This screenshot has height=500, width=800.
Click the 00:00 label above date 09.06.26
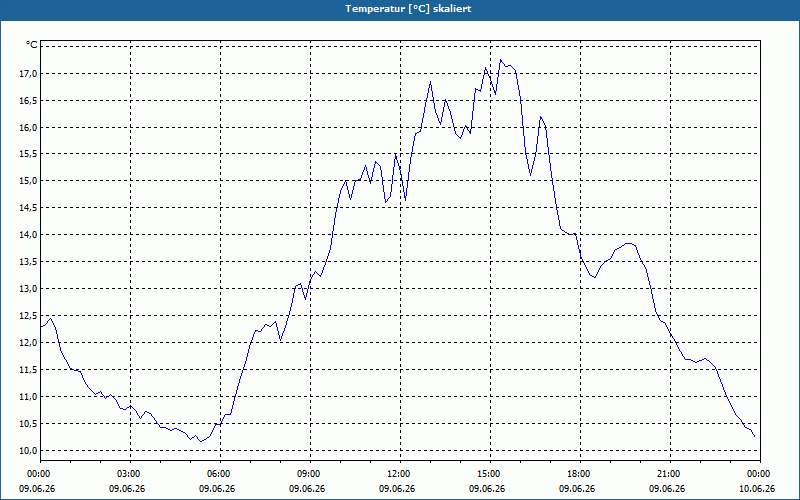[x=37, y=474]
